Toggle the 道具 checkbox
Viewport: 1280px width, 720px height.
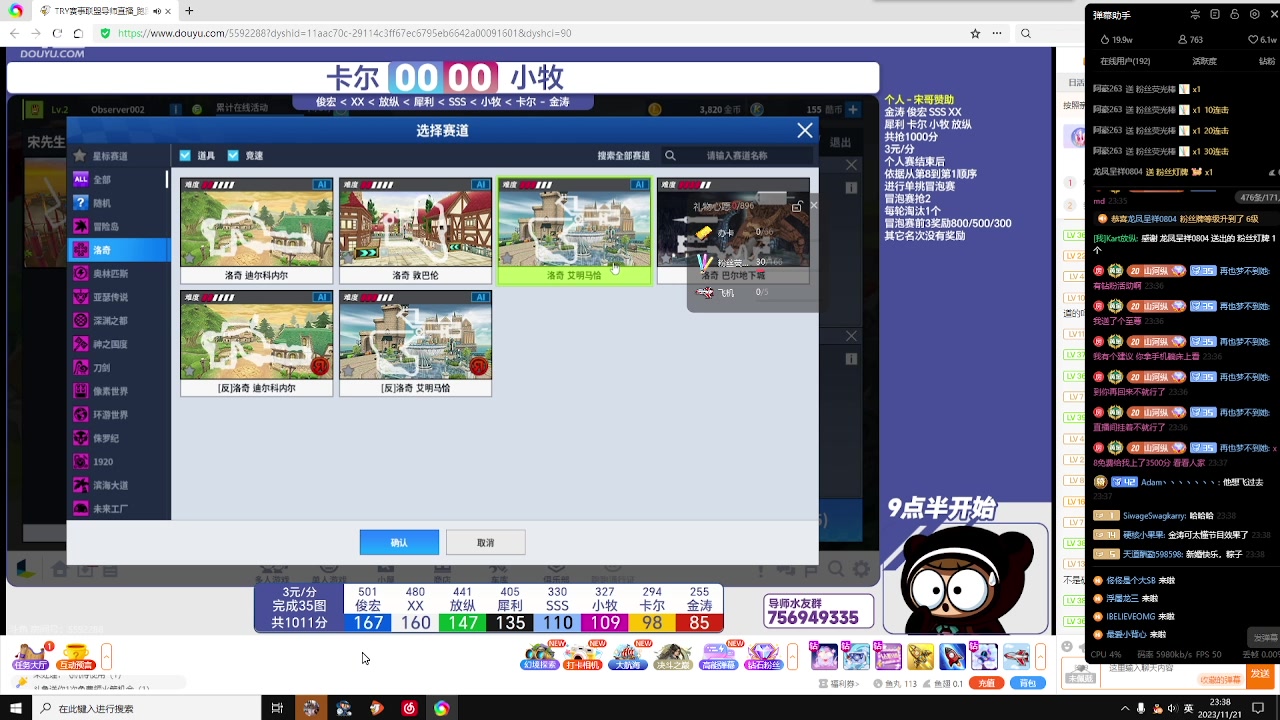coord(185,156)
